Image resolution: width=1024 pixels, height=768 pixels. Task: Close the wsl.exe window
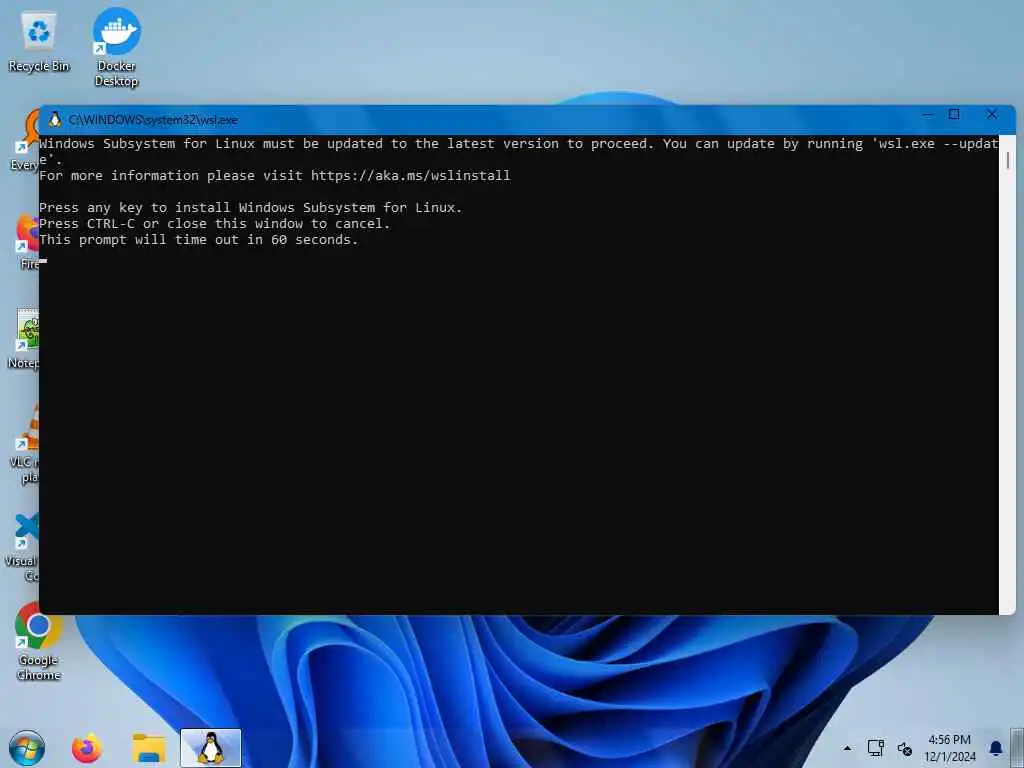[x=992, y=115]
